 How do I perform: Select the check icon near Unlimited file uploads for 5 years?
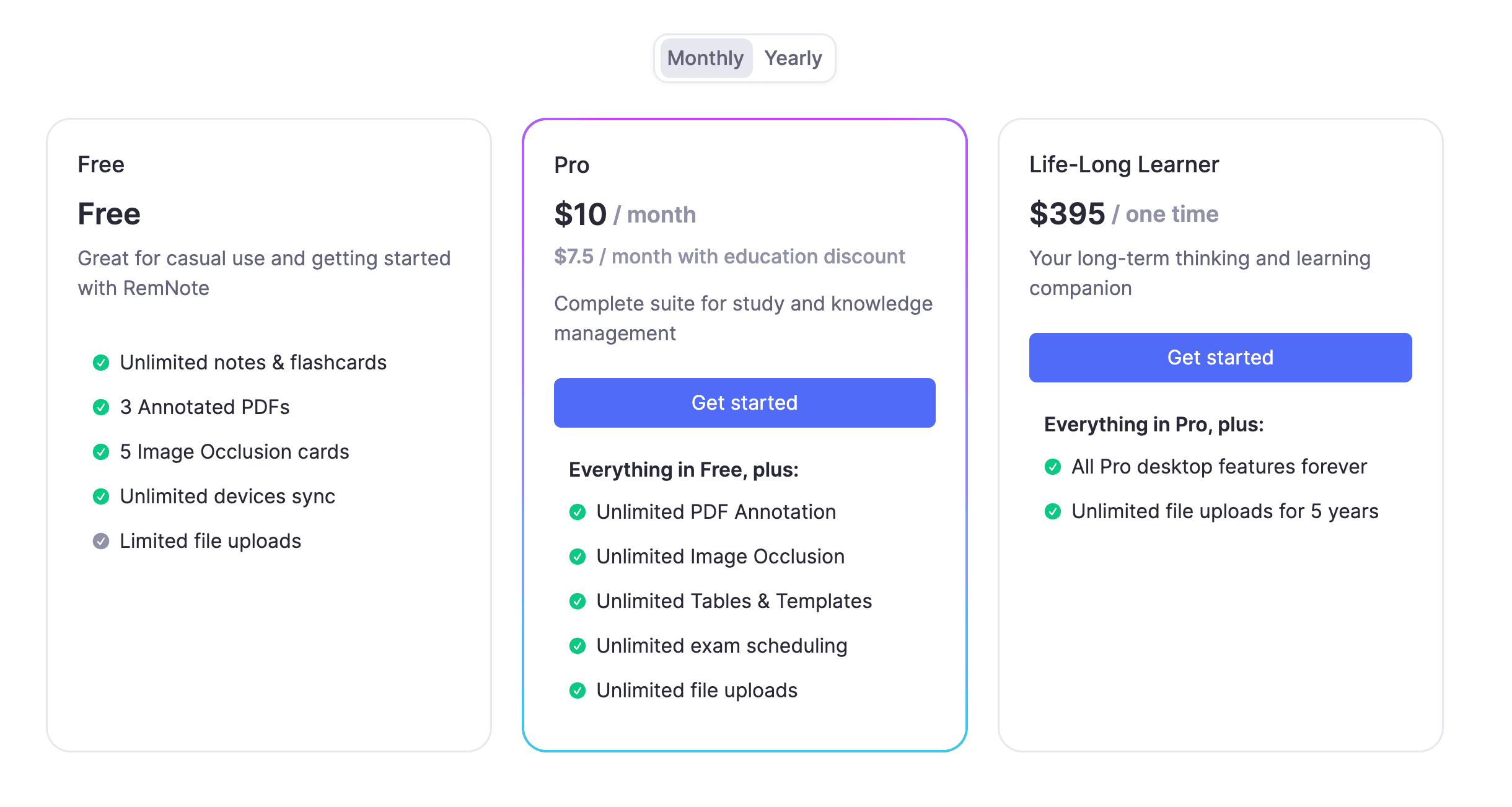[x=1052, y=511]
